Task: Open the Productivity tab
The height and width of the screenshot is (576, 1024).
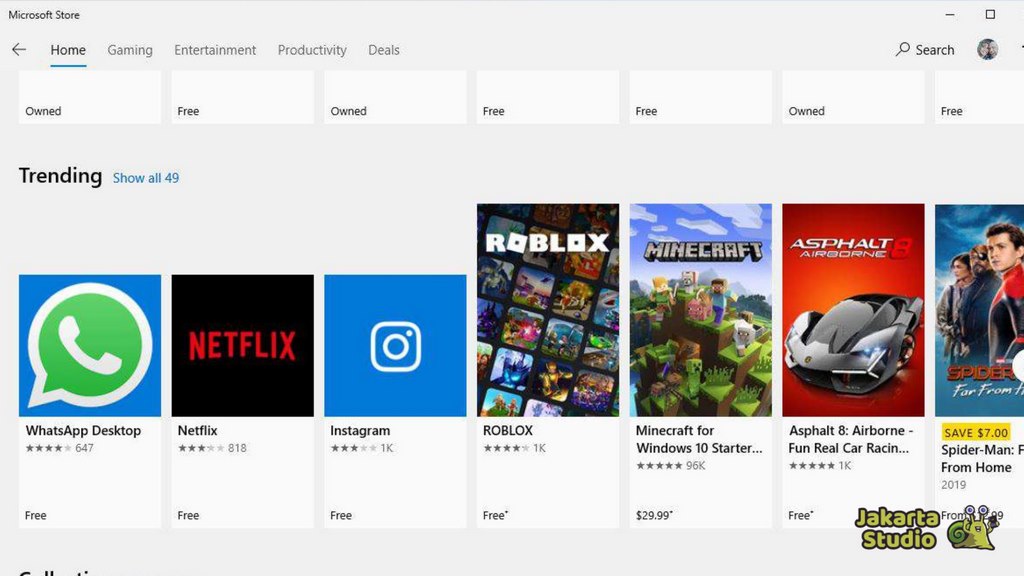Action: pos(312,50)
